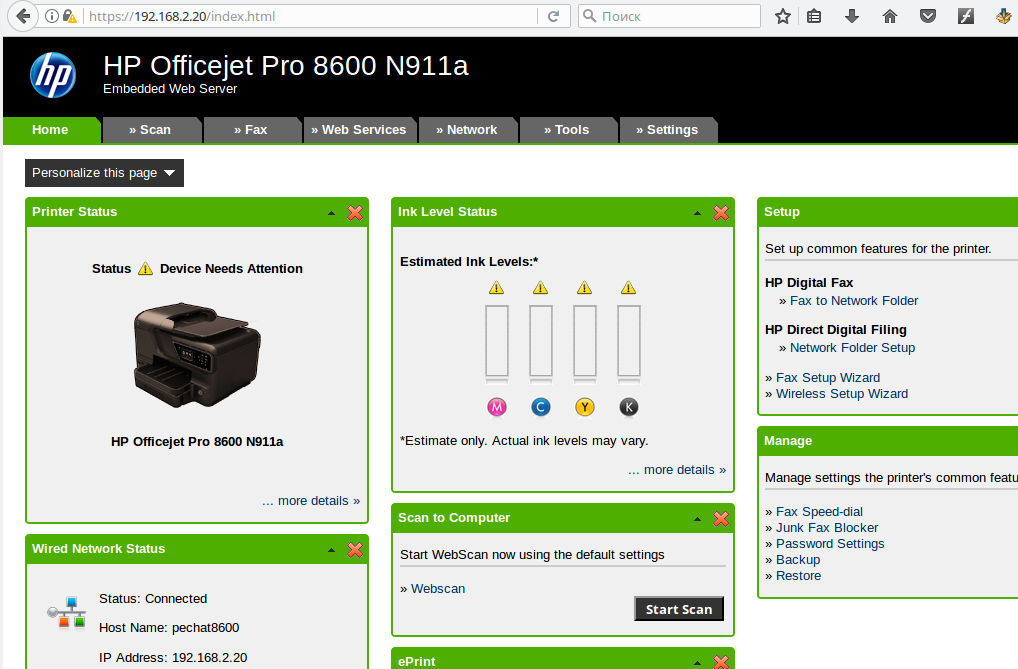Select the Home tab

coord(51,130)
